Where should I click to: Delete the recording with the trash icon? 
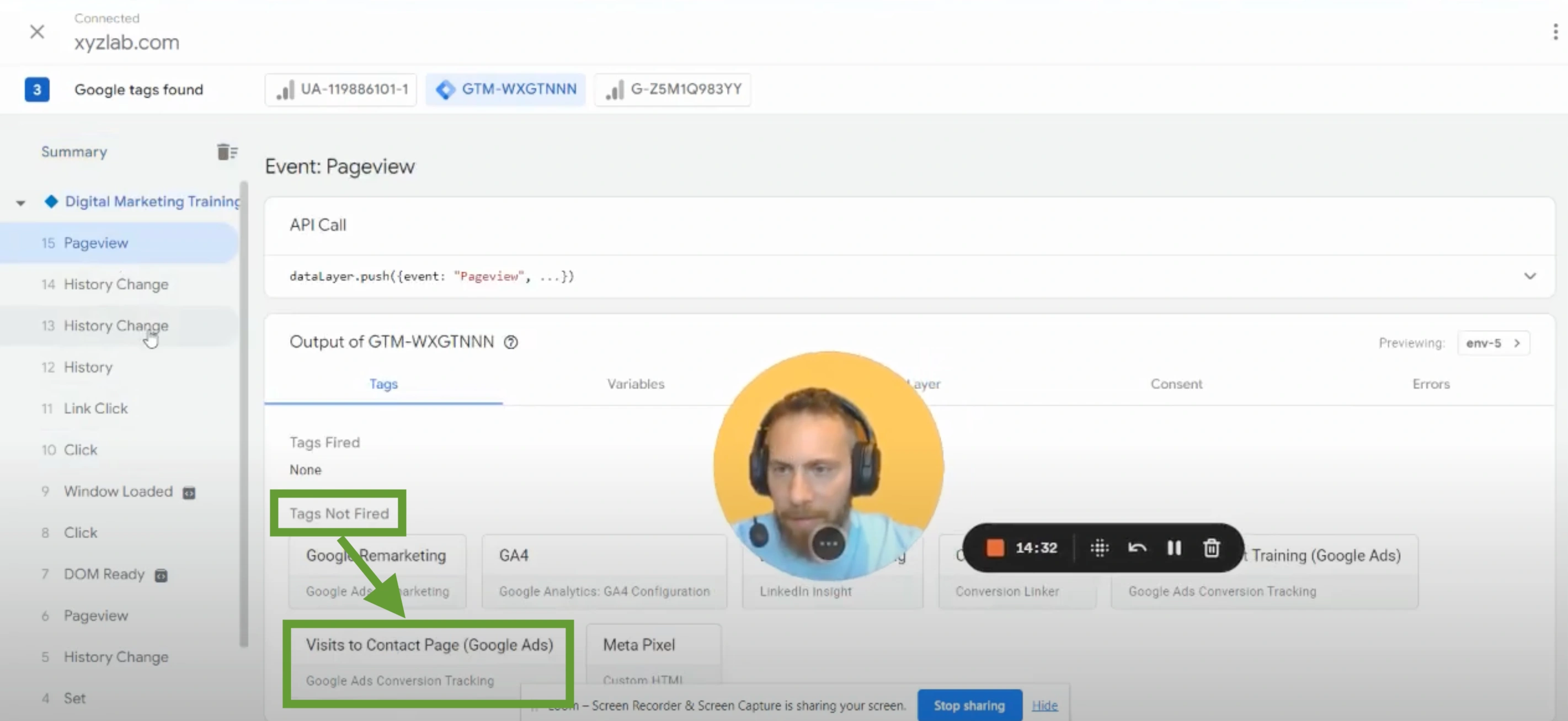(1211, 548)
